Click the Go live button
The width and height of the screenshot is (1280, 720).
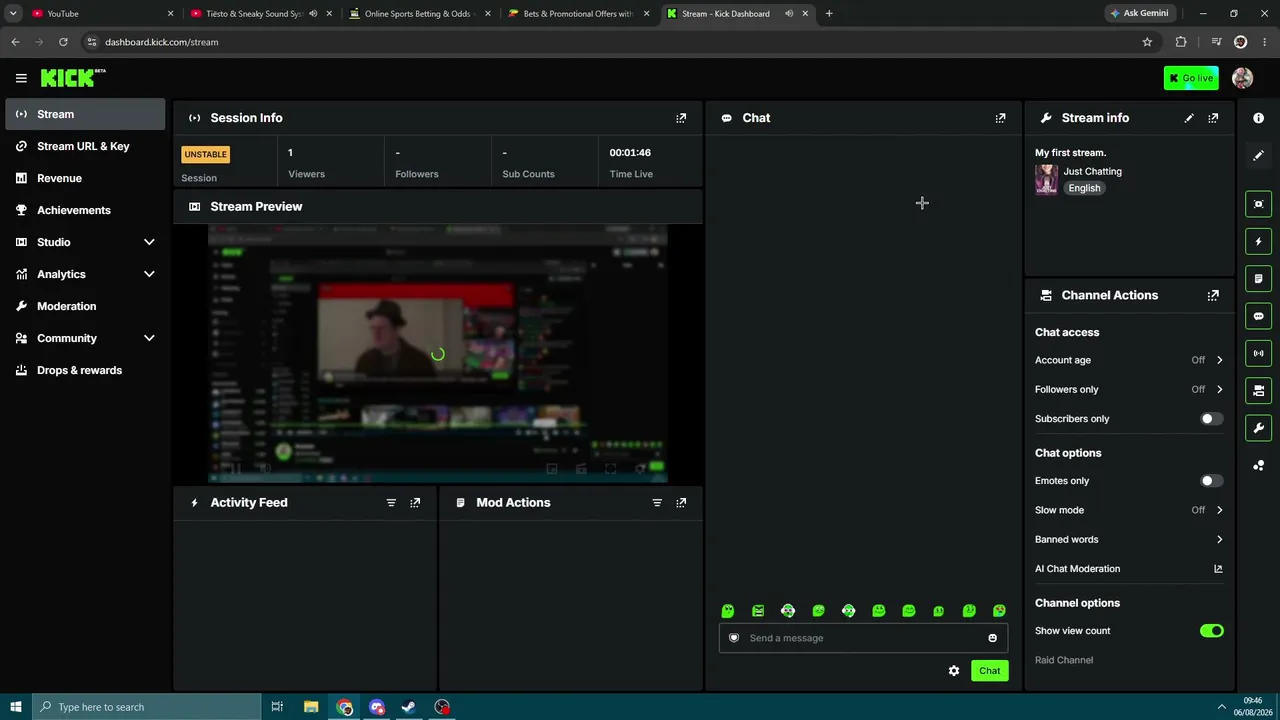coord(1191,78)
